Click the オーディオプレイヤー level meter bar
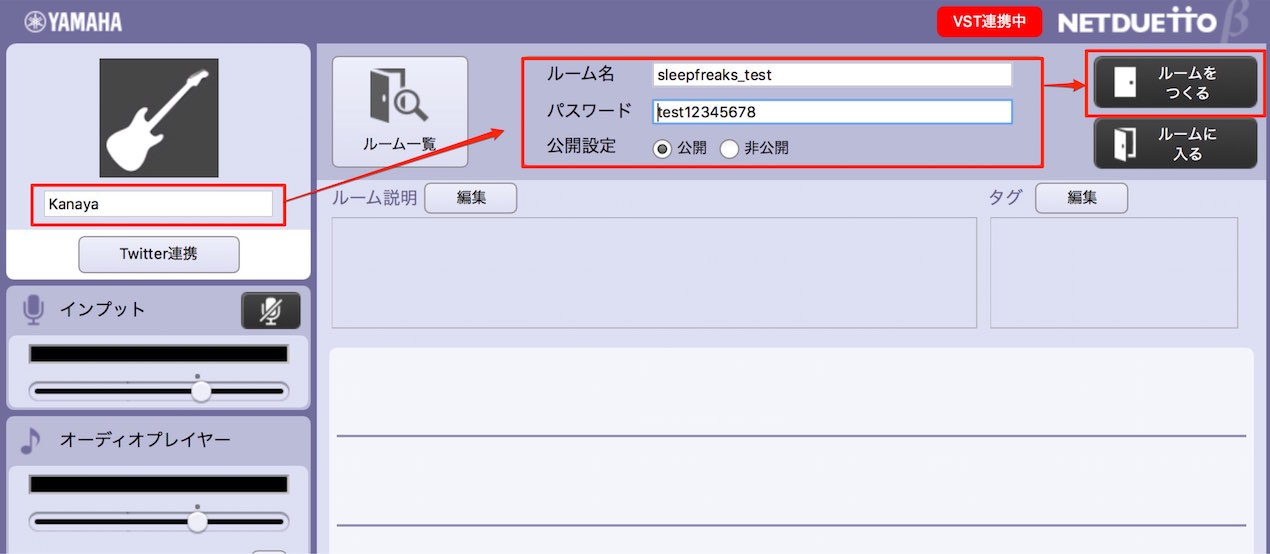This screenshot has width=1270, height=554. pos(158,484)
